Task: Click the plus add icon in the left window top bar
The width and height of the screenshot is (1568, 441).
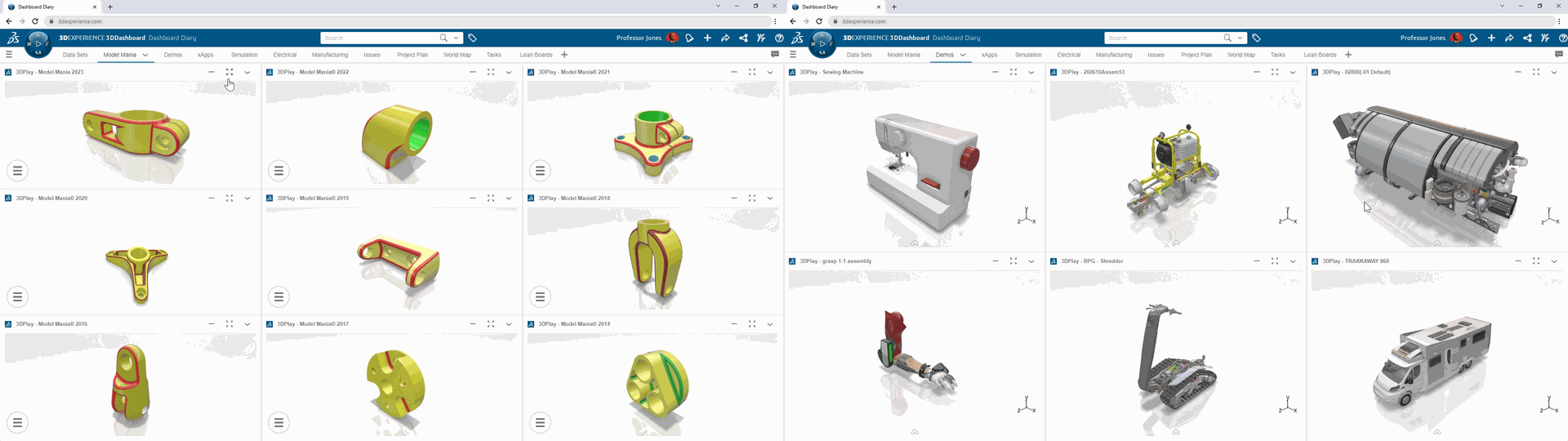Action: tap(707, 38)
